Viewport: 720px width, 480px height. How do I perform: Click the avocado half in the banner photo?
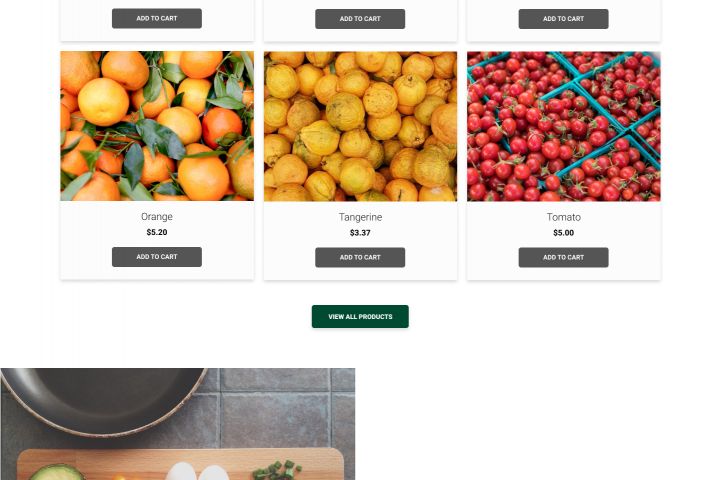(57, 471)
